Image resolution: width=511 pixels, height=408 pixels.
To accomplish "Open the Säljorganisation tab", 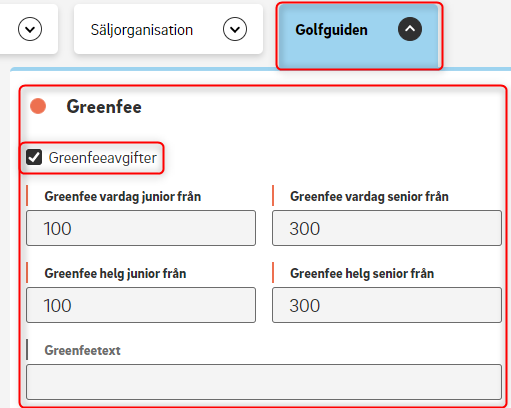I will tap(168, 29).
